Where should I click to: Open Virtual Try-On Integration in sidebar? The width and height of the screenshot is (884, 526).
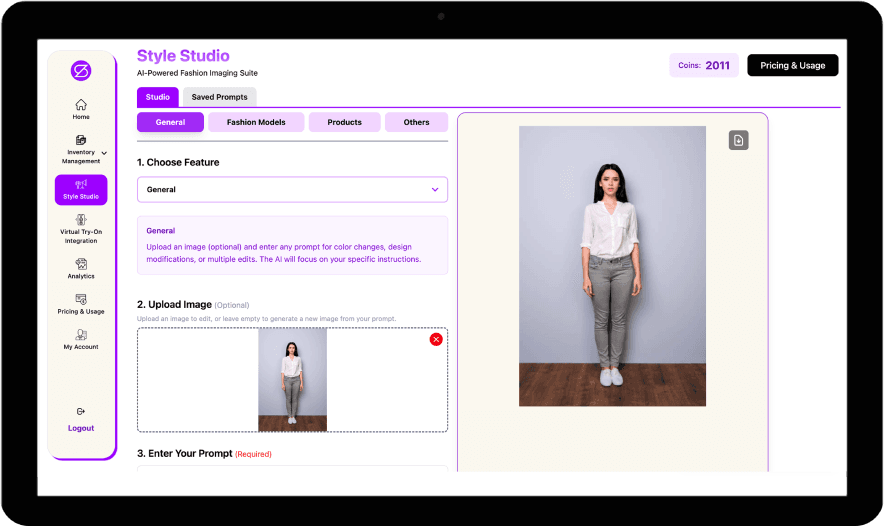pos(81,229)
